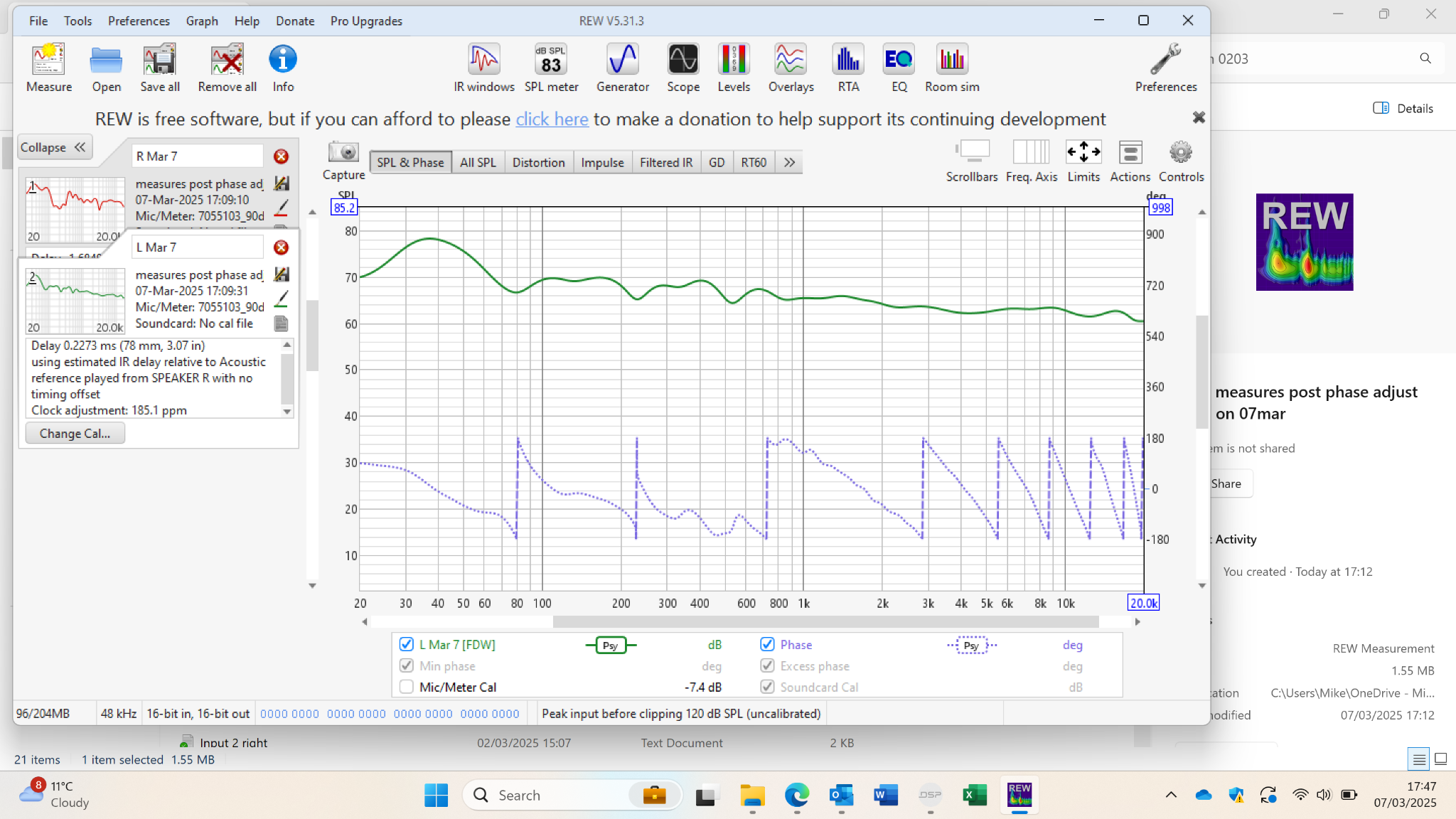1456x819 pixels.
Task: Open the Overlays window
Action: click(791, 68)
